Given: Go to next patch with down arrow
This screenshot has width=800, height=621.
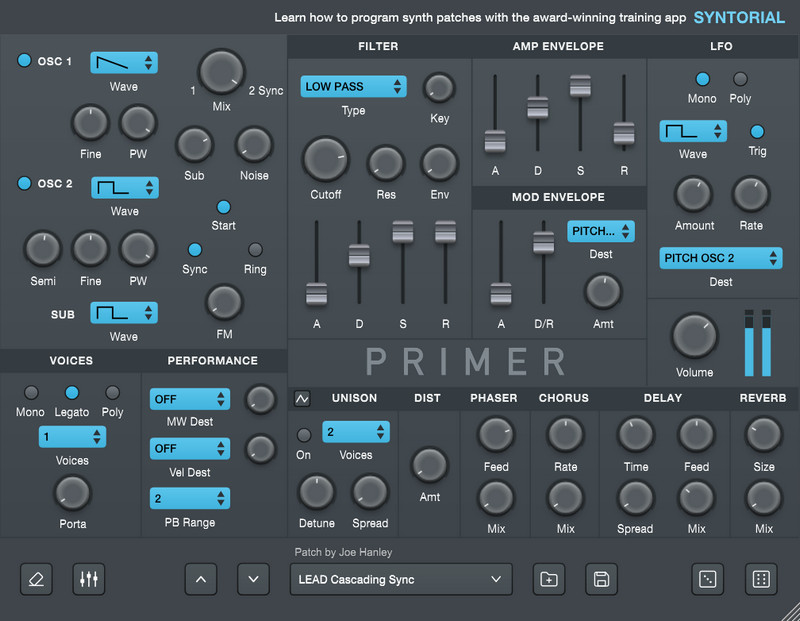Looking at the screenshot, I should (254, 579).
